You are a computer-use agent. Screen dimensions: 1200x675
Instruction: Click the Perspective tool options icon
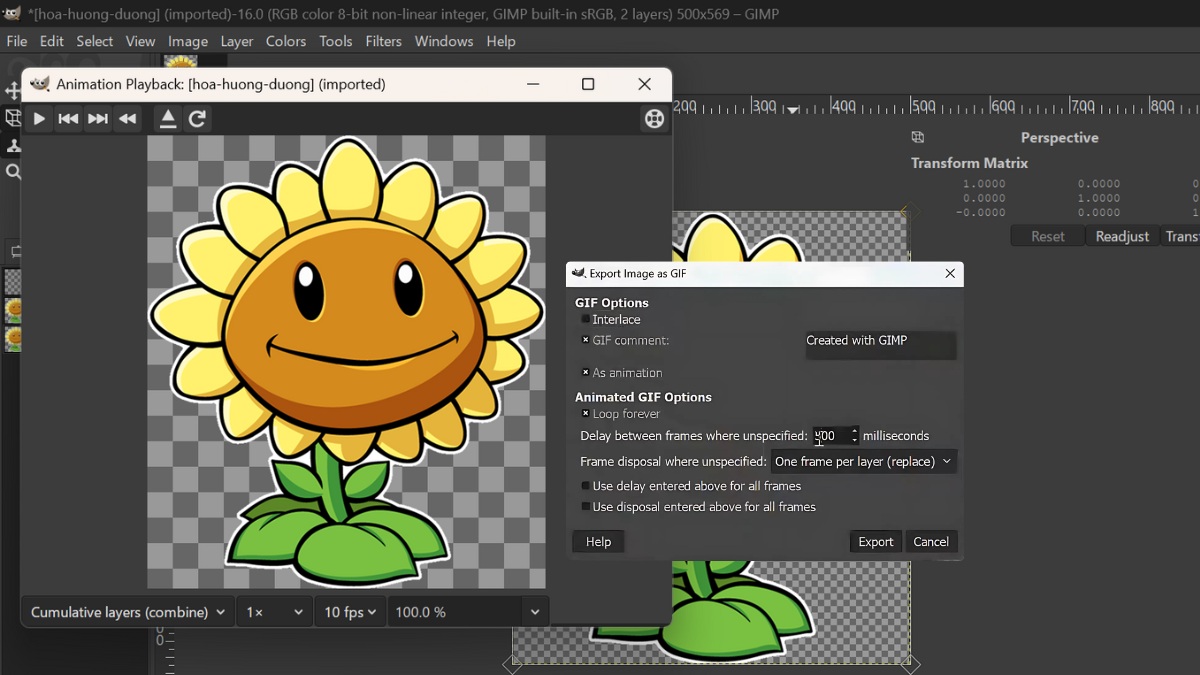pos(918,138)
